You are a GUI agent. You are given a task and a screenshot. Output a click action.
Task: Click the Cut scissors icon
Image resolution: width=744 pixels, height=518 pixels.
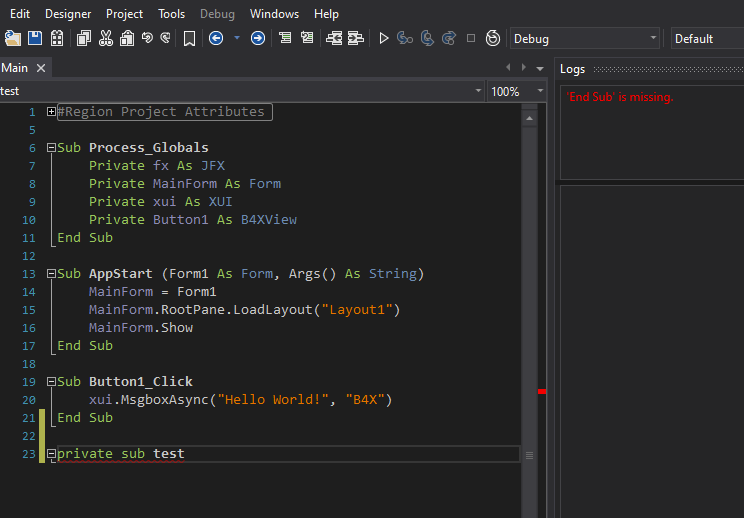105,38
